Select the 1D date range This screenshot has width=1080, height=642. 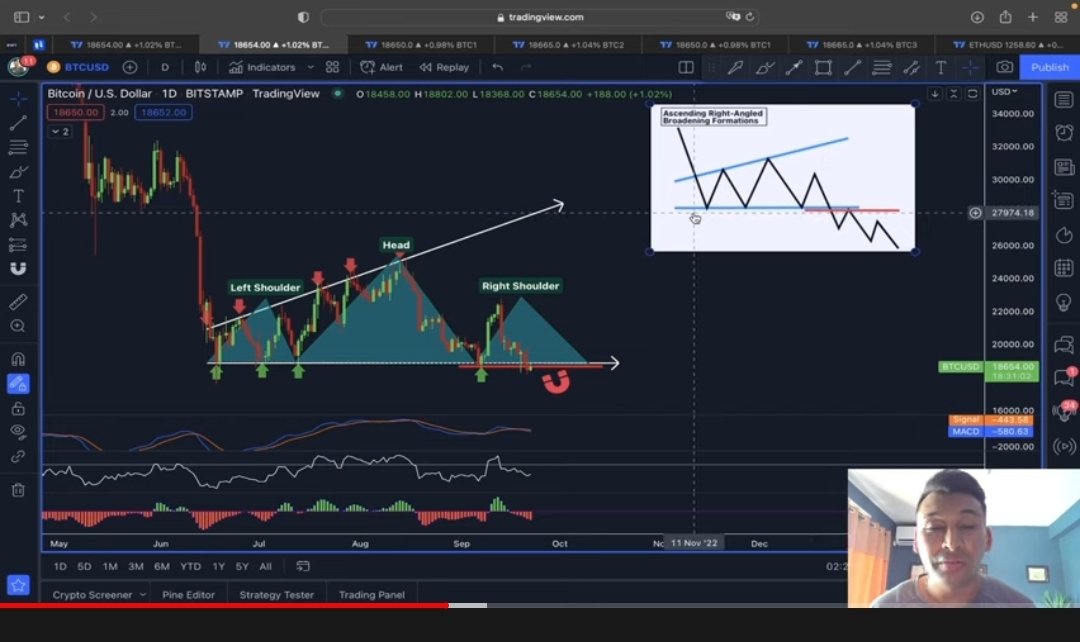[60, 566]
